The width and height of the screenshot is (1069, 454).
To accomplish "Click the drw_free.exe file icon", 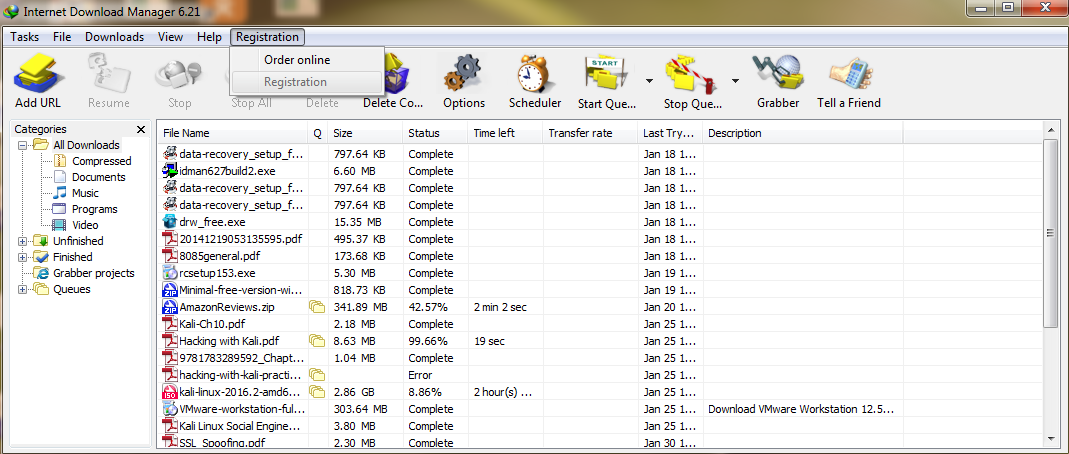I will (170, 222).
